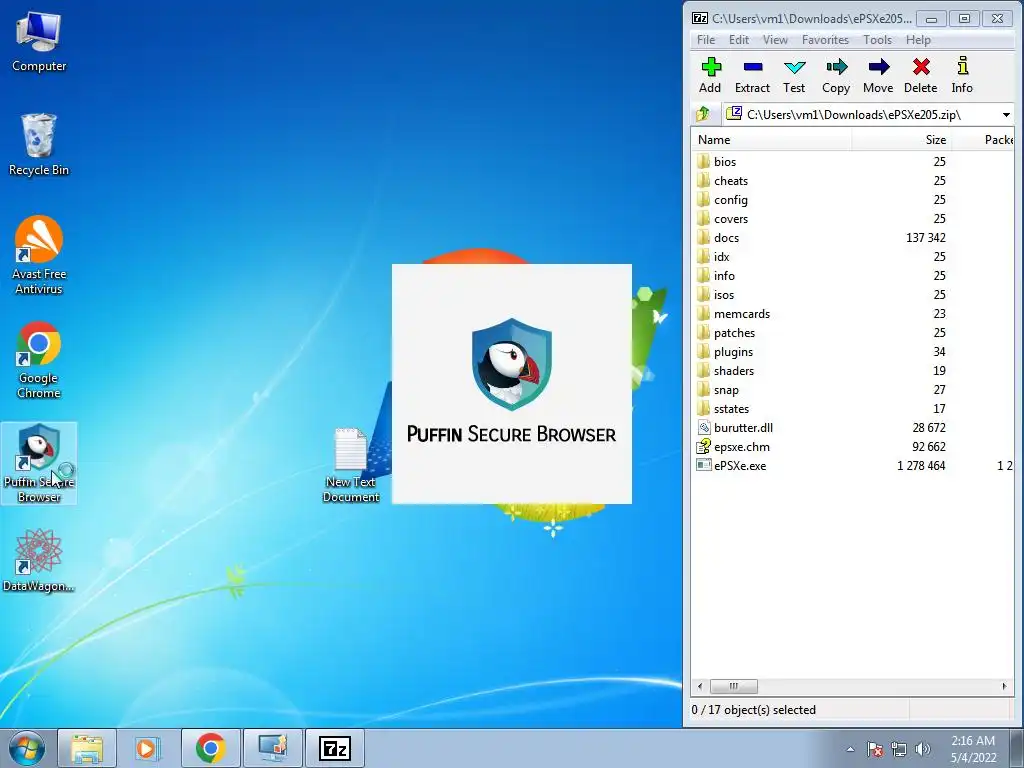The image size is (1024, 768).
Task: Expand the address path dropdown arrow
Action: (1006, 115)
